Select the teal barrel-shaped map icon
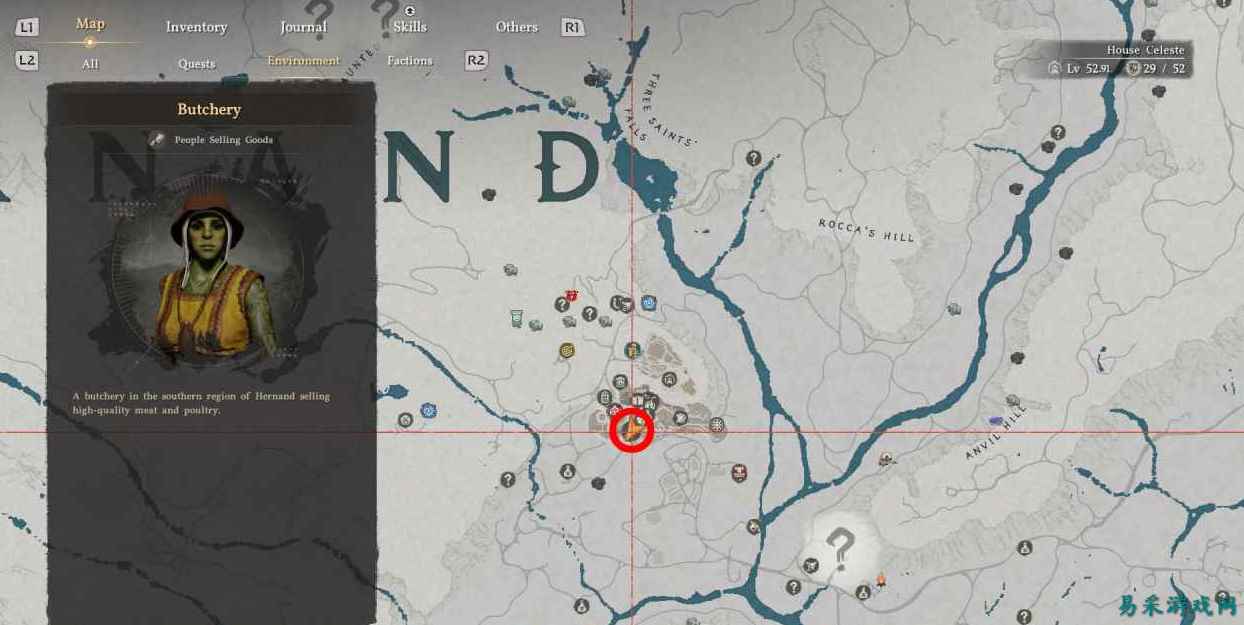1244x625 pixels. pos(516,319)
